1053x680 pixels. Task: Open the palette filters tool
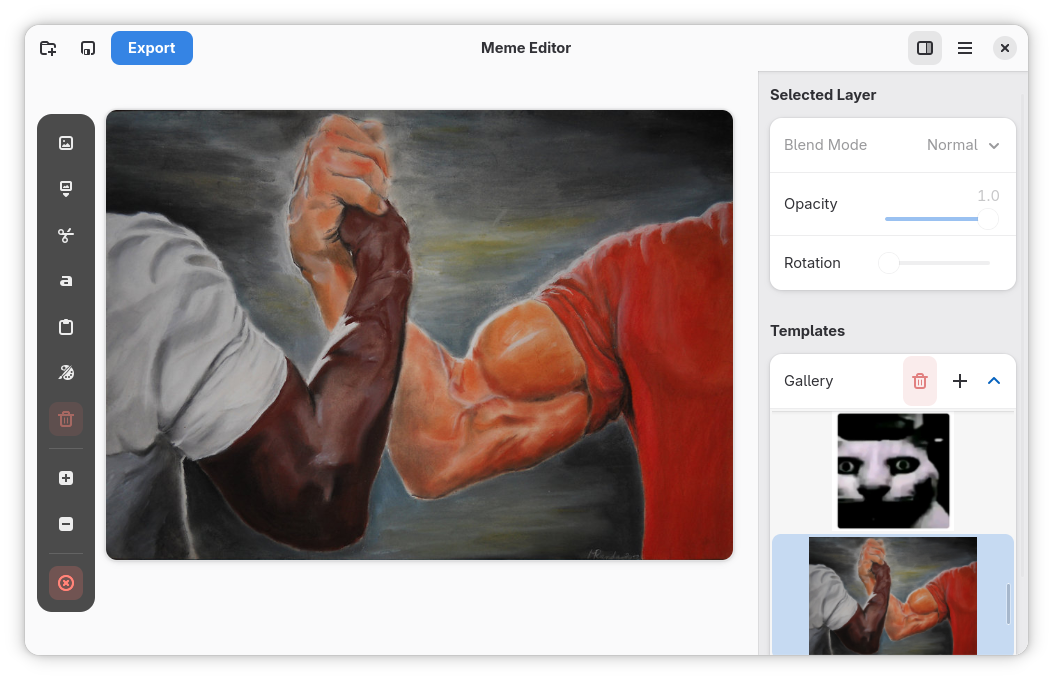coord(66,373)
